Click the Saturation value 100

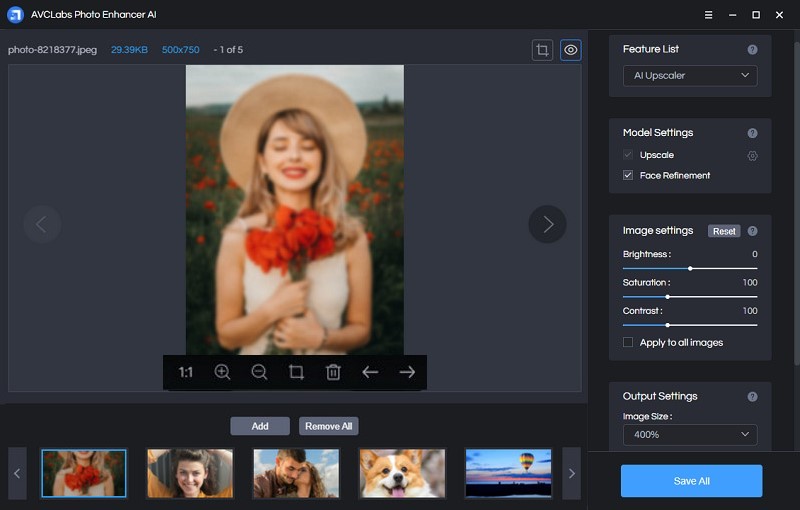click(750, 283)
